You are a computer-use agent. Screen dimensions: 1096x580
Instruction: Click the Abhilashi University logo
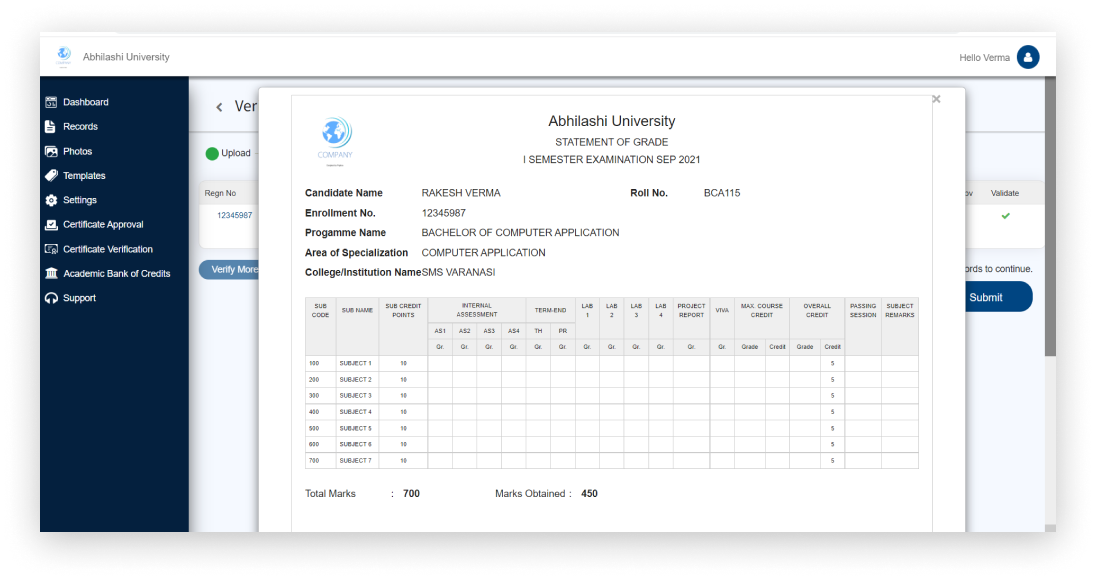click(64, 55)
